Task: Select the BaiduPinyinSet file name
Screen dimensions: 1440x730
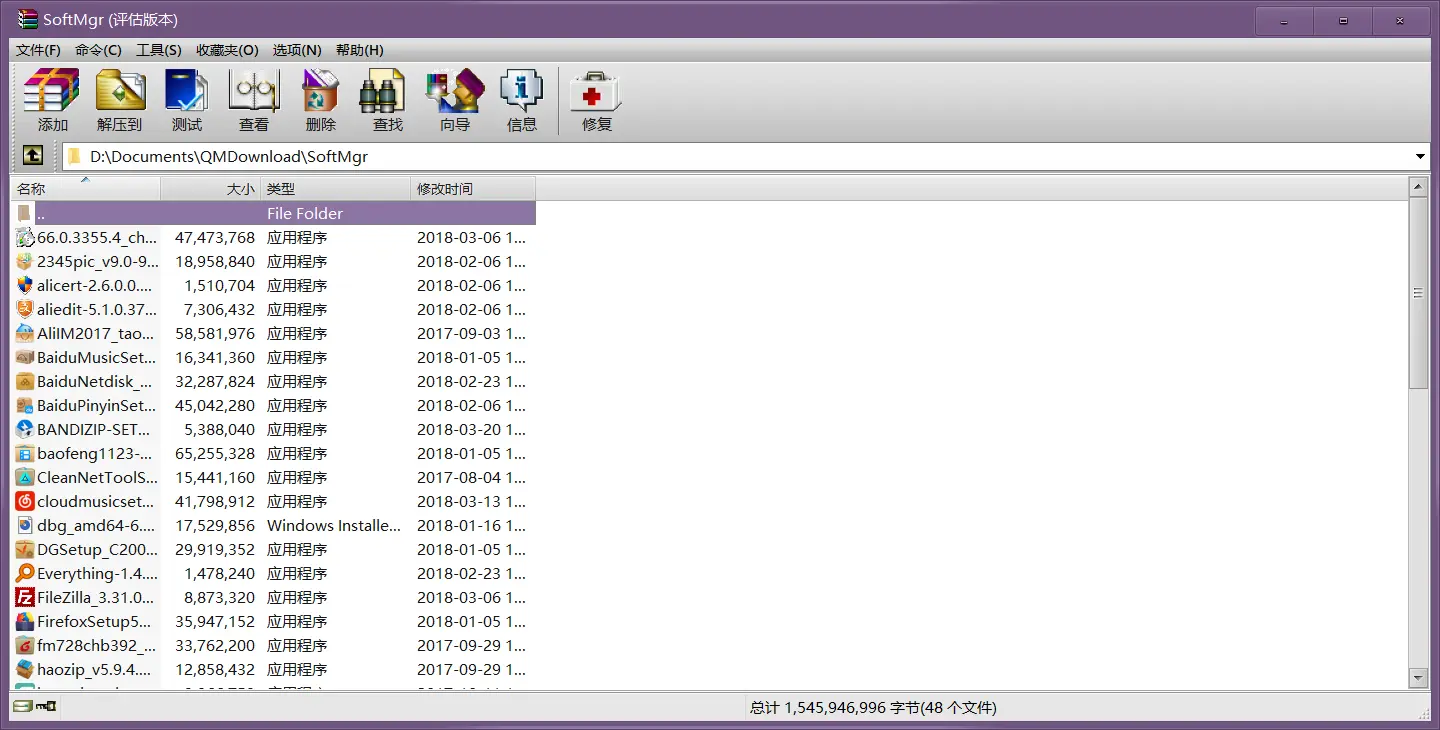Action: pyautogui.click(x=97, y=405)
